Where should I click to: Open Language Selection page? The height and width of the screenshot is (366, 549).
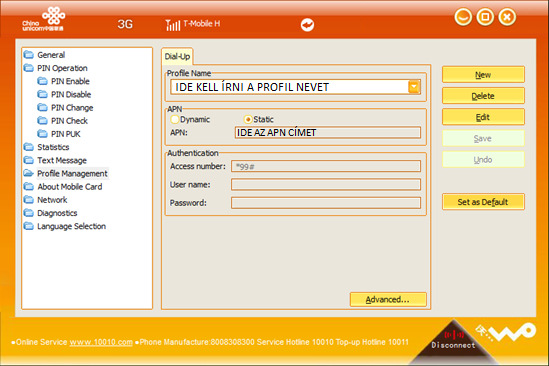pyautogui.click(x=71, y=226)
